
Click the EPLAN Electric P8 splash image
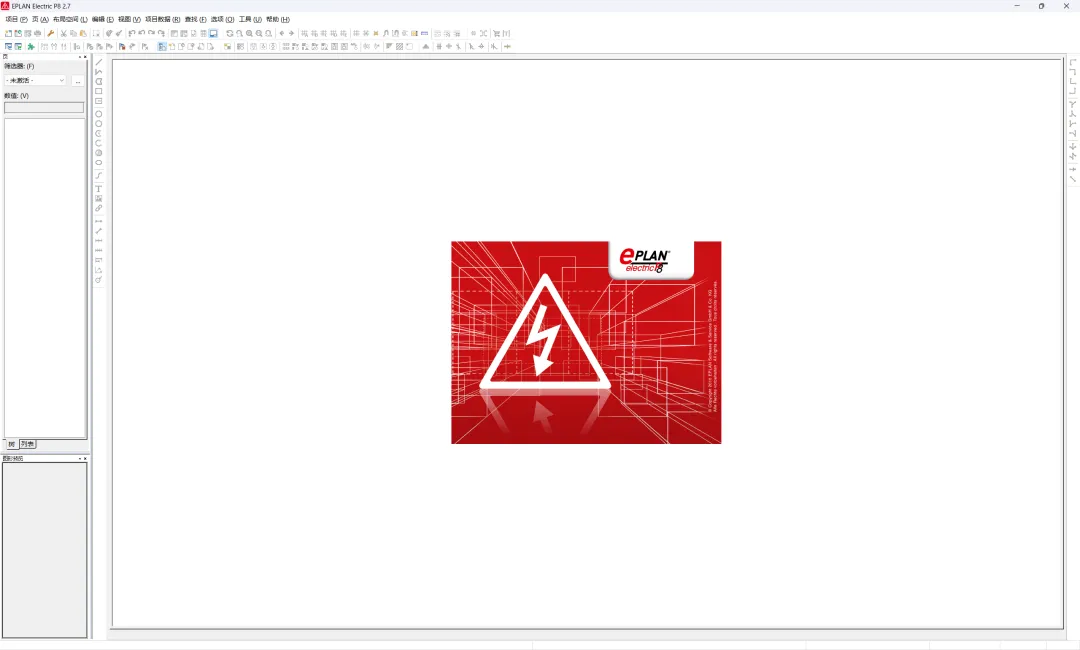tap(586, 342)
